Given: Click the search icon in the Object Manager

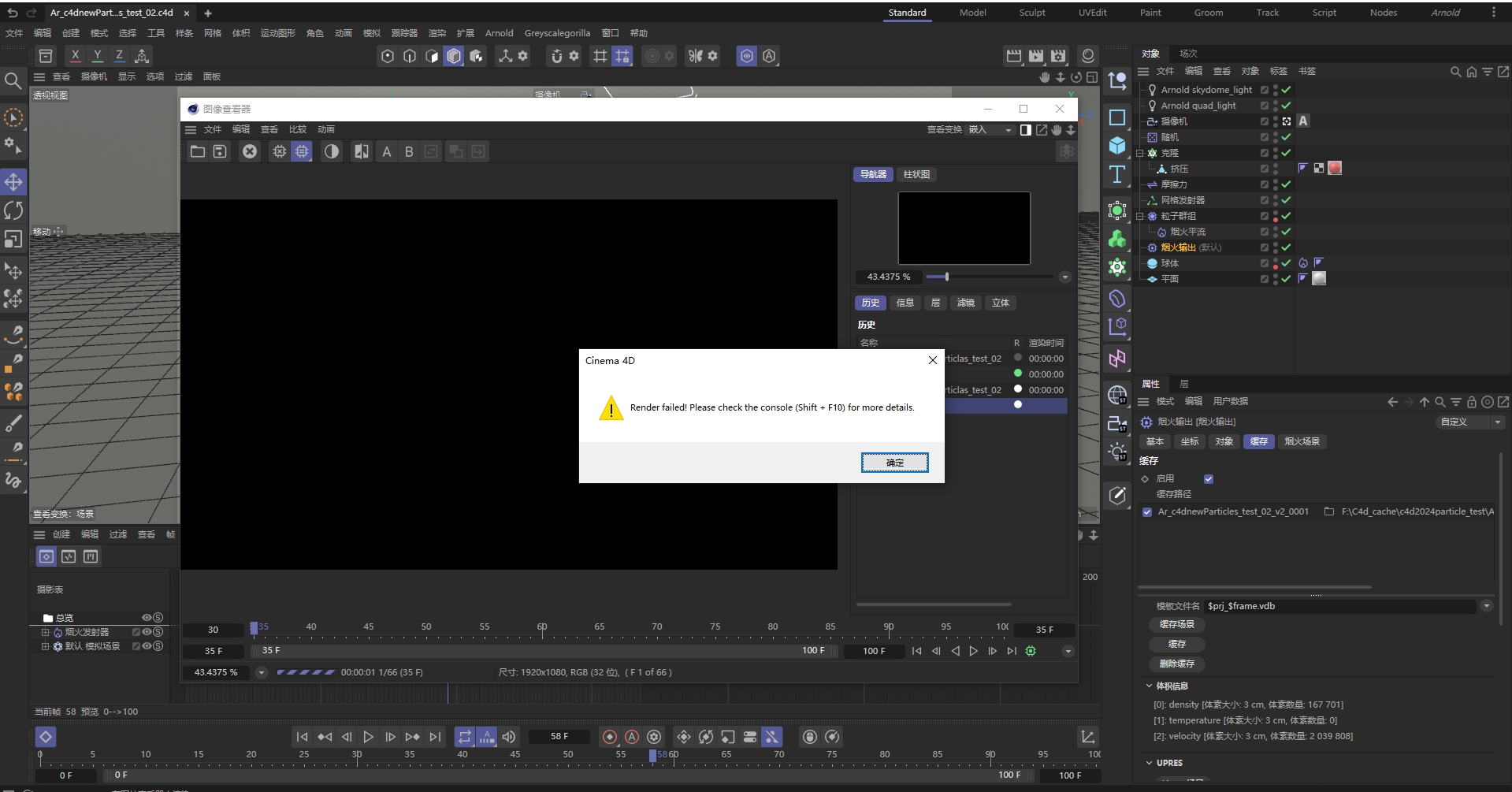Looking at the screenshot, I should 1454,72.
